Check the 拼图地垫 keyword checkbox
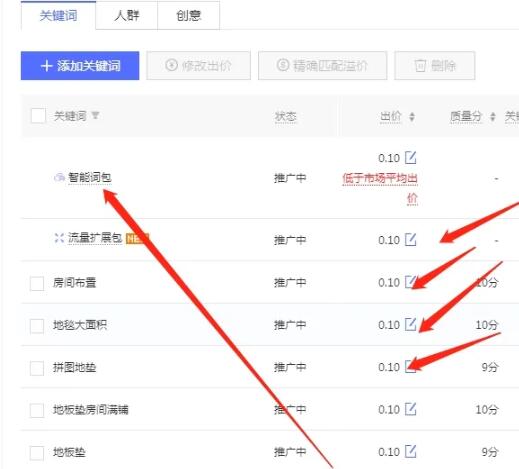The width and height of the screenshot is (519, 469). (x=37, y=368)
